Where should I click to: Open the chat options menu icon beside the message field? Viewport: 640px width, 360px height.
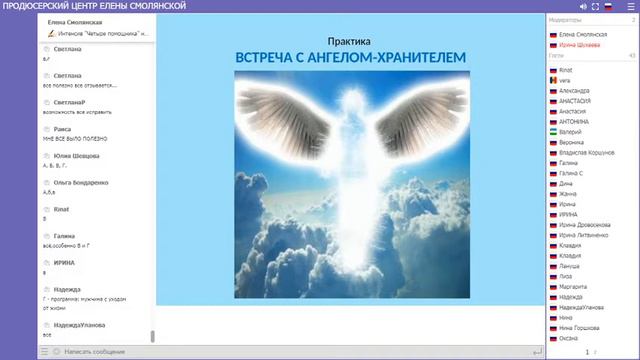coord(44,351)
